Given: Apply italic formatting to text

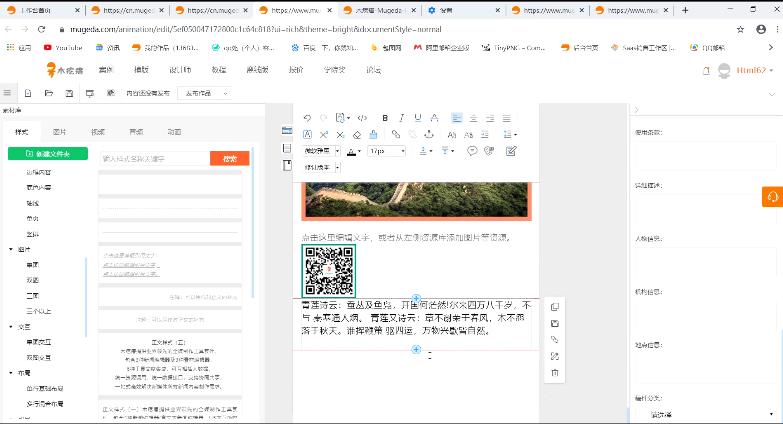Looking at the screenshot, I should pos(402,118).
